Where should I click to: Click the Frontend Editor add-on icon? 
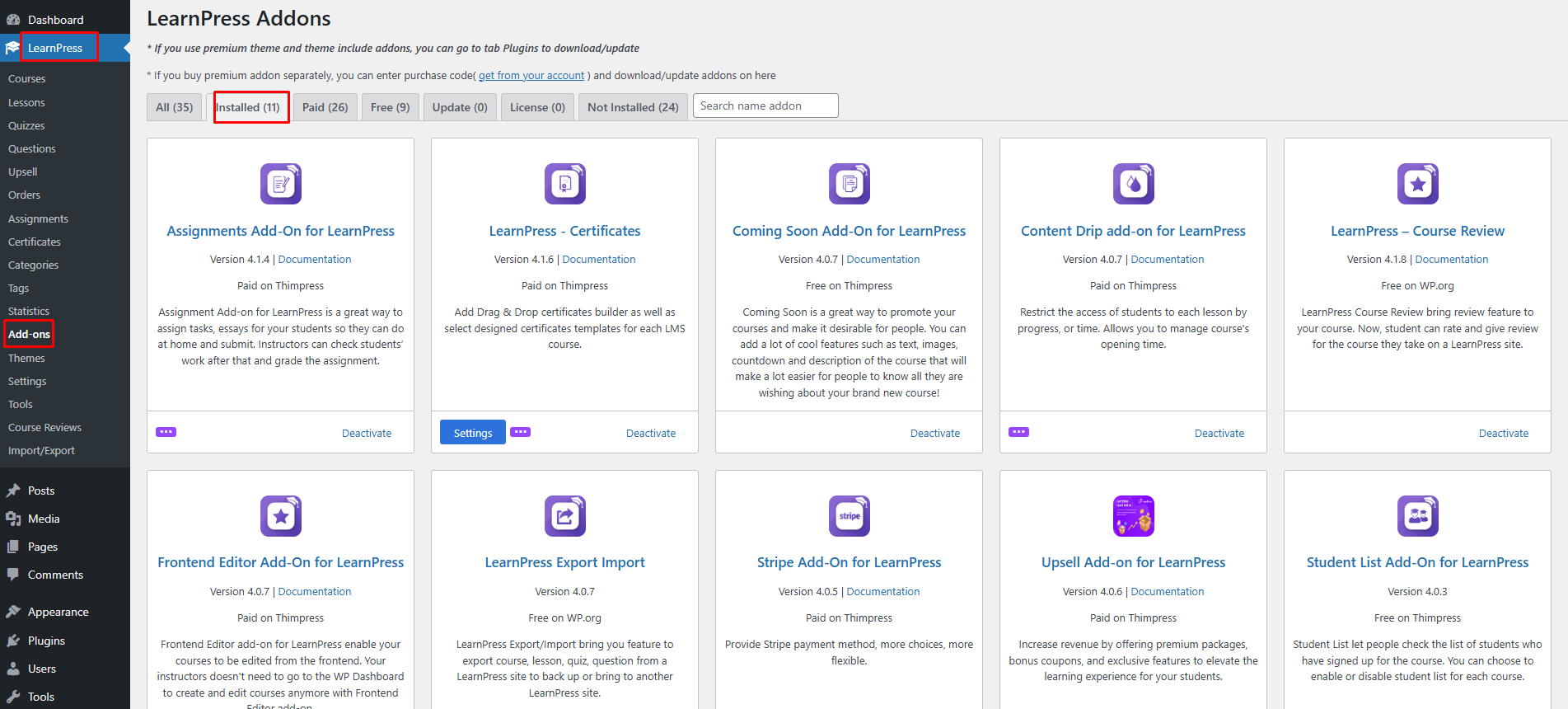click(x=281, y=515)
